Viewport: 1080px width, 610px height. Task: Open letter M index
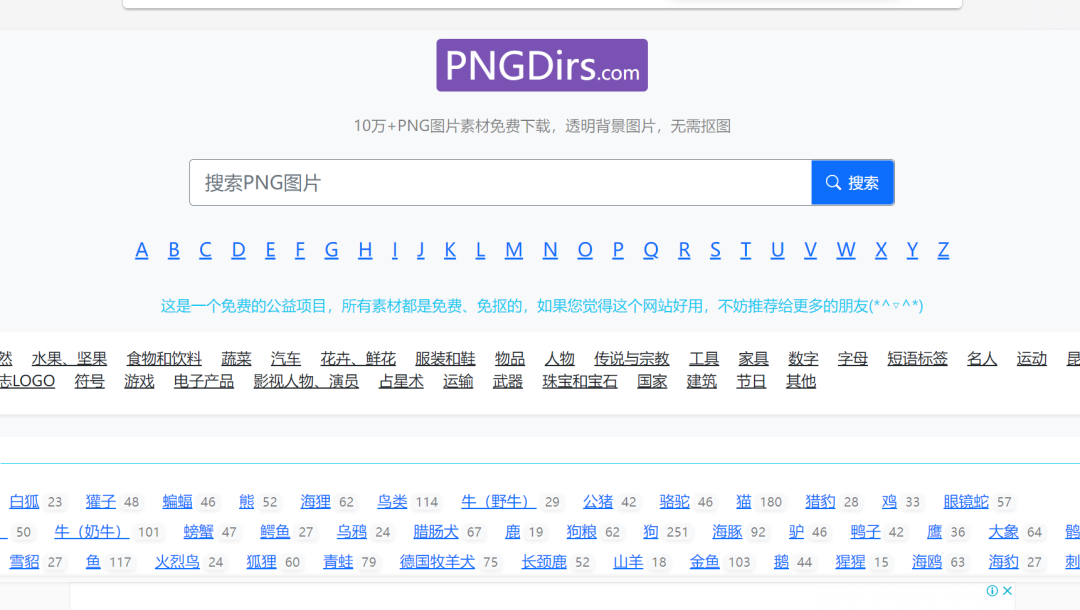tap(514, 250)
